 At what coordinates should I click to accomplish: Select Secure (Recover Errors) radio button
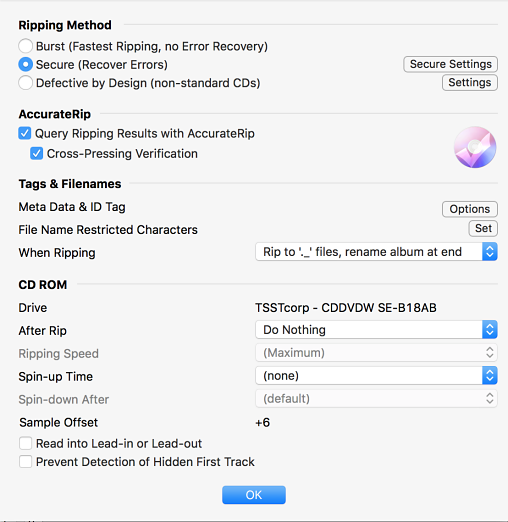tap(26, 64)
